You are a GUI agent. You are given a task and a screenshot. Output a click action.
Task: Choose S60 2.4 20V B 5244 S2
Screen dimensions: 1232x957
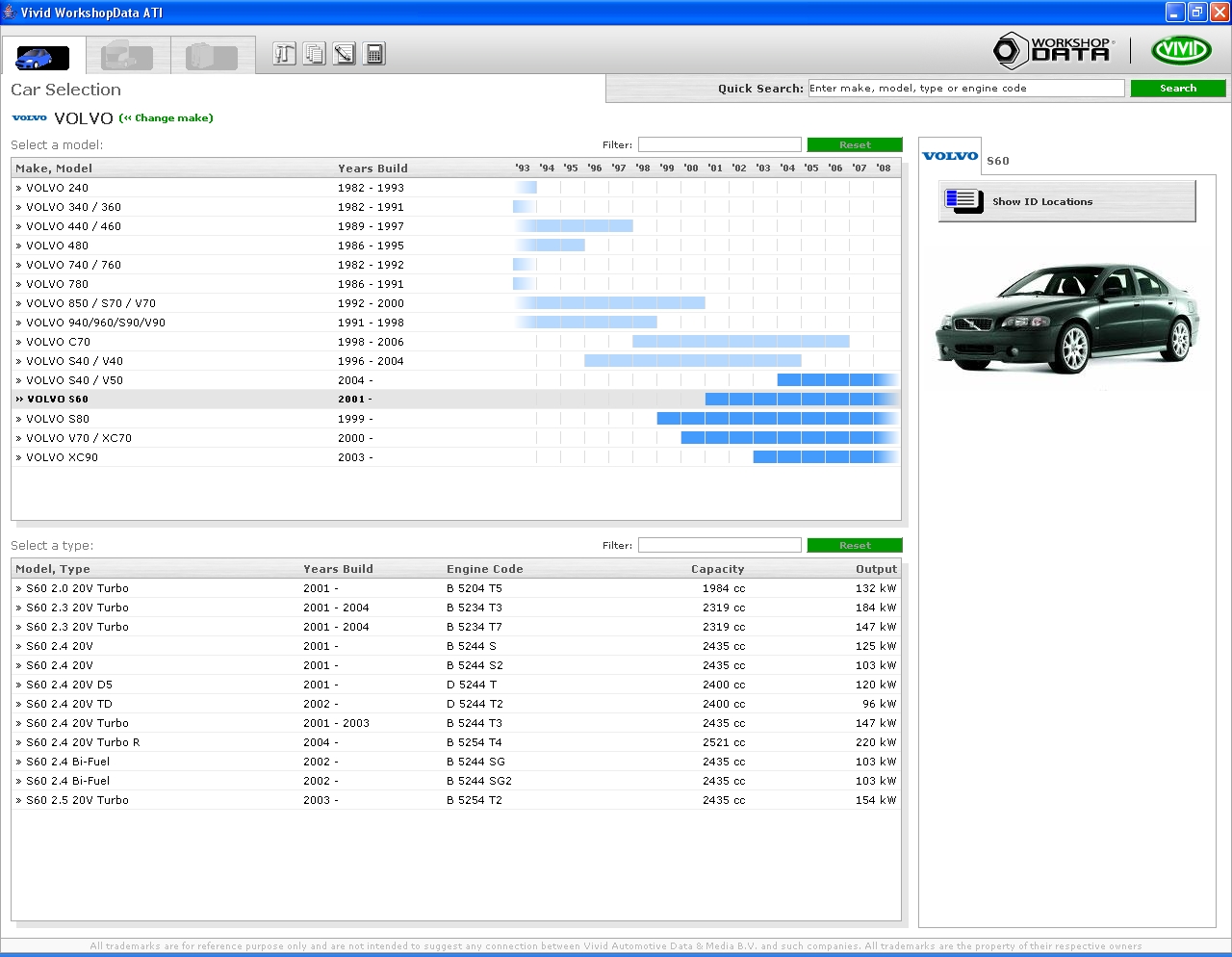[456, 665]
